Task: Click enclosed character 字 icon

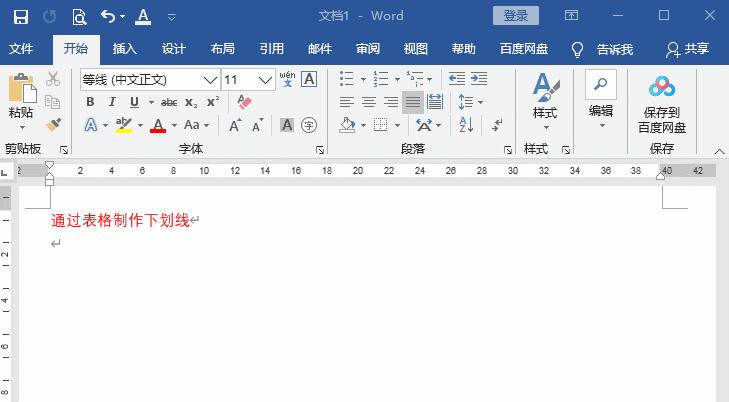Action: 309,125
